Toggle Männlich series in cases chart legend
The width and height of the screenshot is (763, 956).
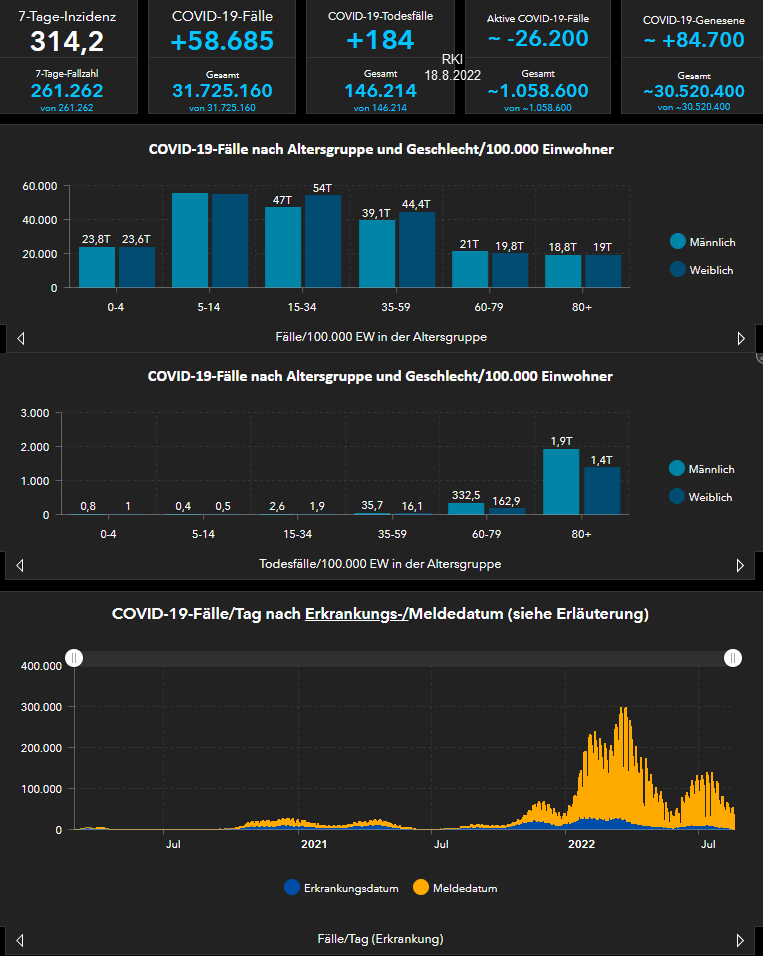click(x=702, y=242)
